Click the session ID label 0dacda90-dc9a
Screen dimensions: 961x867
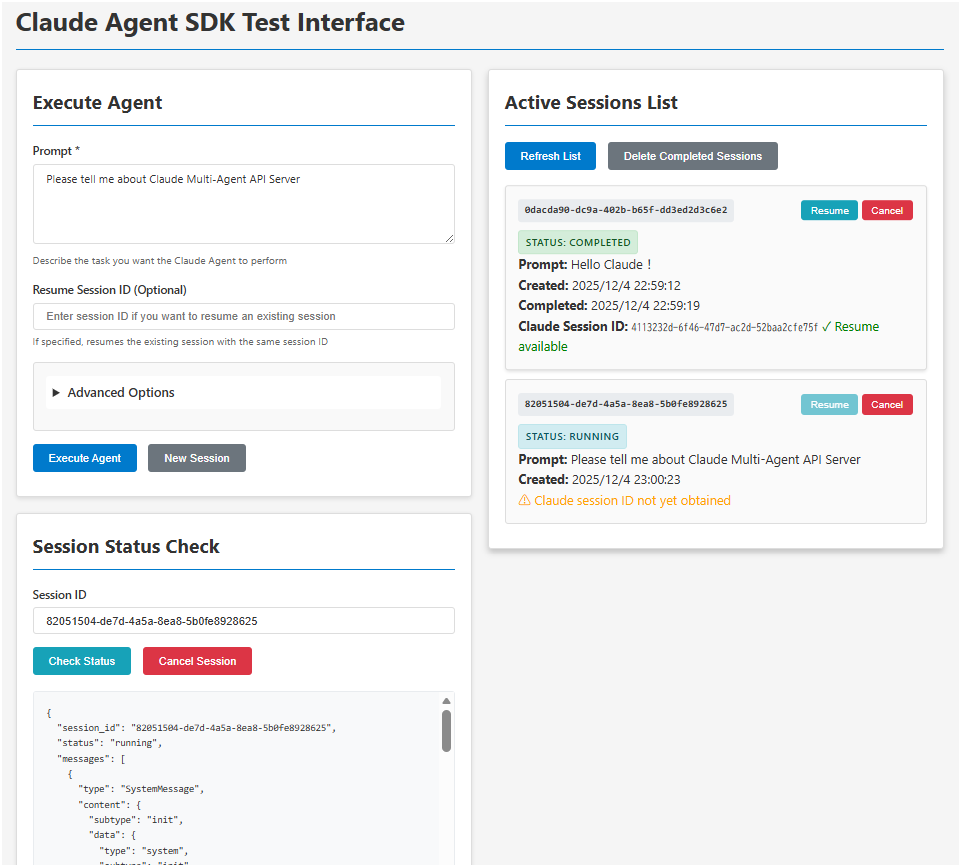(x=625, y=210)
